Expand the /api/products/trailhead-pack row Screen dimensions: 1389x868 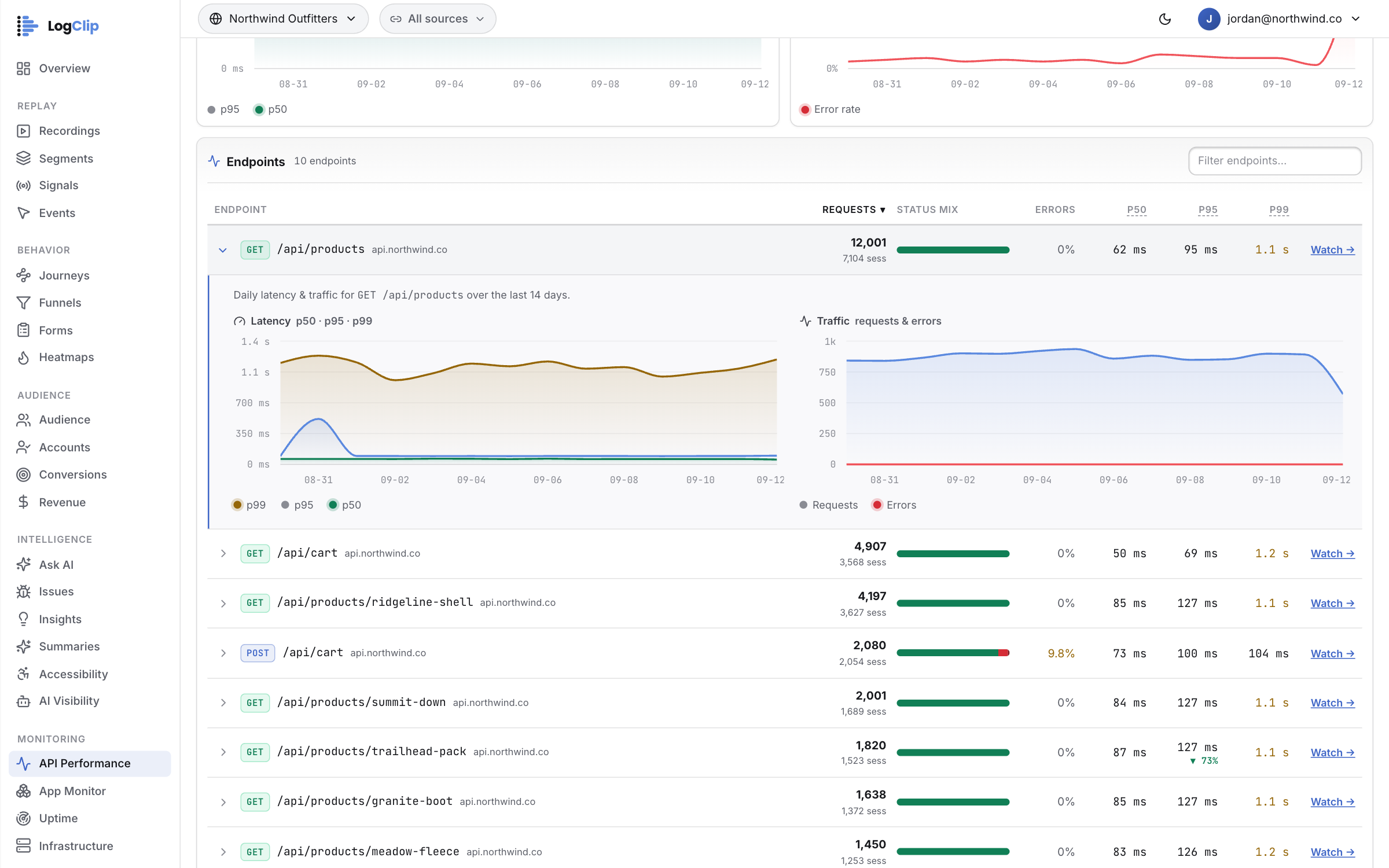223,752
